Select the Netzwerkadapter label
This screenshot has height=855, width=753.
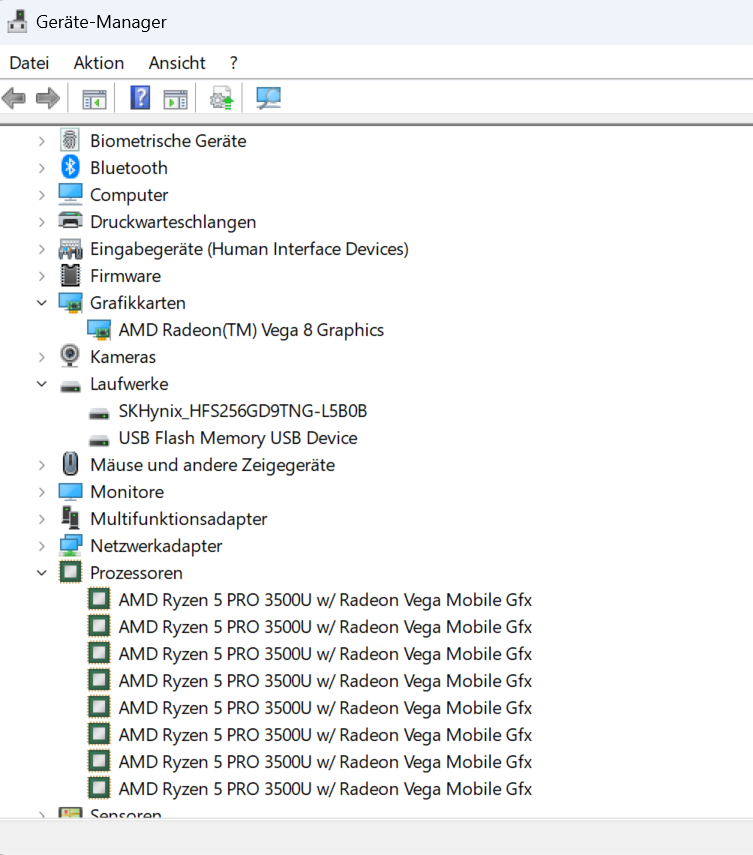point(156,546)
